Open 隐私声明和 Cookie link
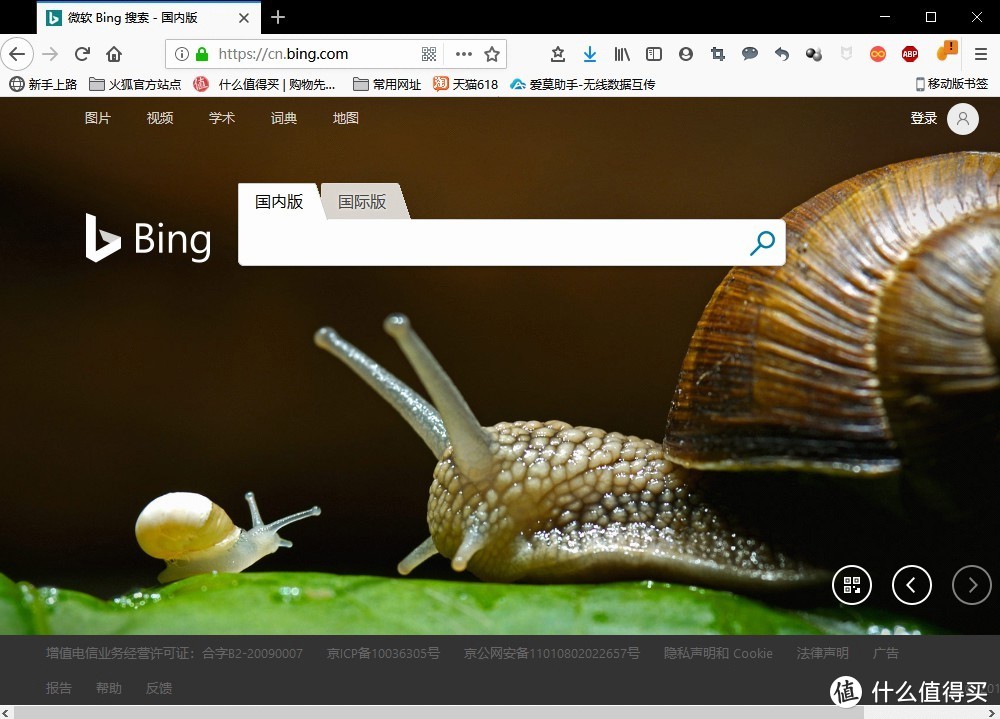This screenshot has height=719, width=1000. tap(718, 653)
